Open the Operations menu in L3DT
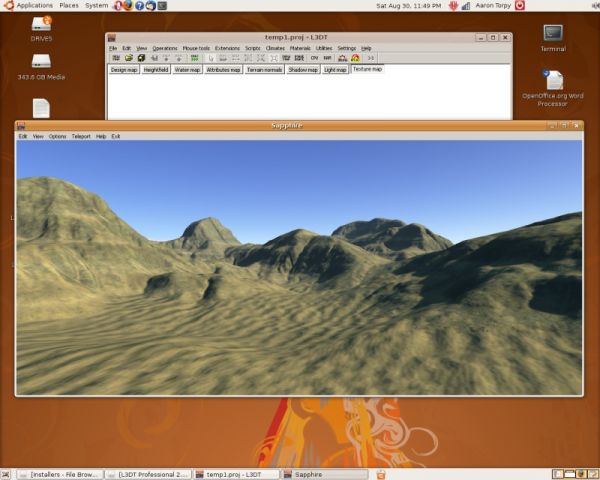 click(x=164, y=48)
